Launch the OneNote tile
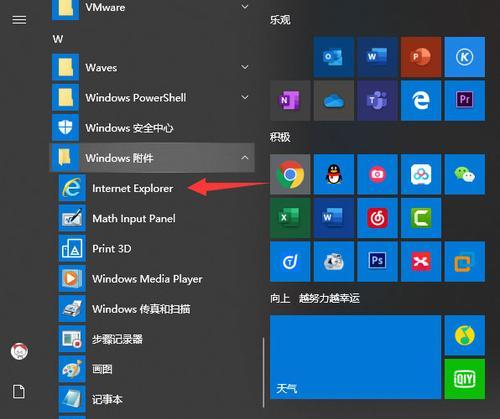This screenshot has height=419, width=500. pyautogui.click(x=290, y=100)
